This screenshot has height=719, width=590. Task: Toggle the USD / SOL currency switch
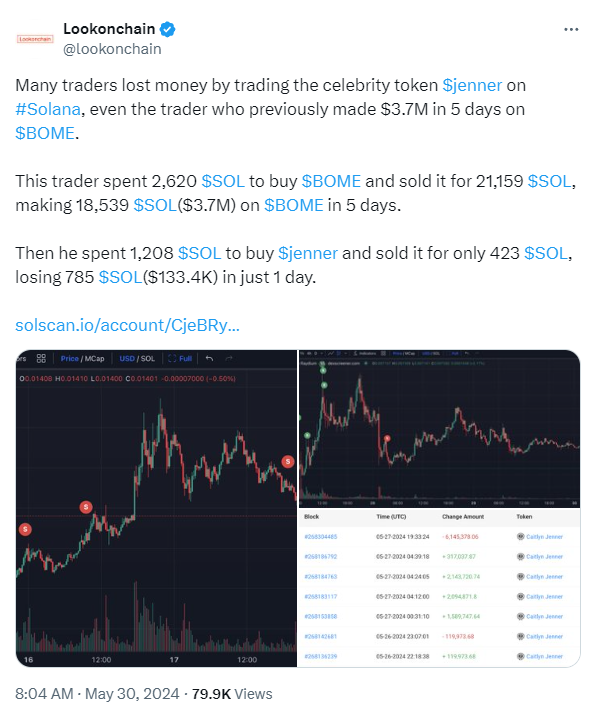[137, 359]
